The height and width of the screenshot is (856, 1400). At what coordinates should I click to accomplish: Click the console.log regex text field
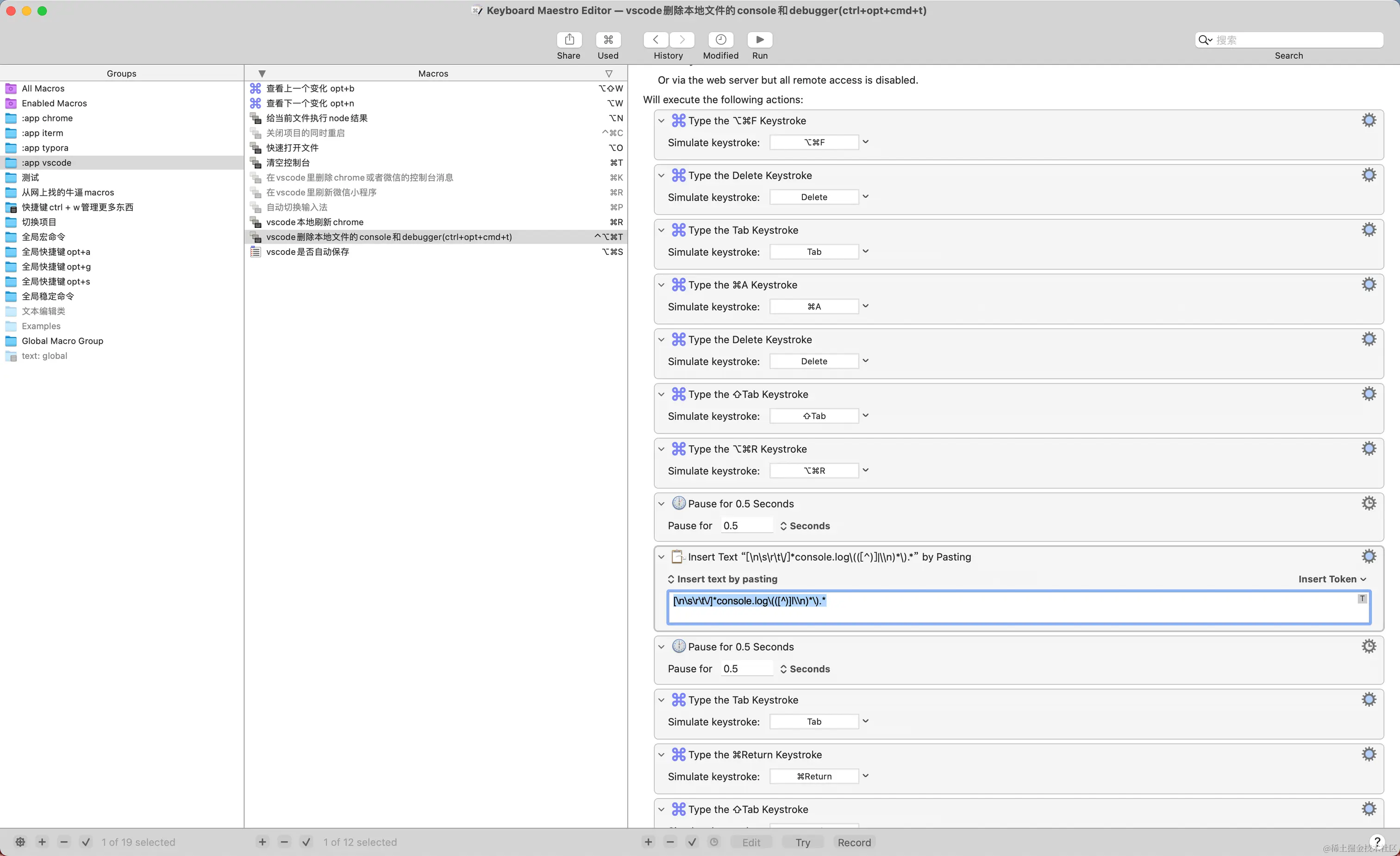(1018, 607)
